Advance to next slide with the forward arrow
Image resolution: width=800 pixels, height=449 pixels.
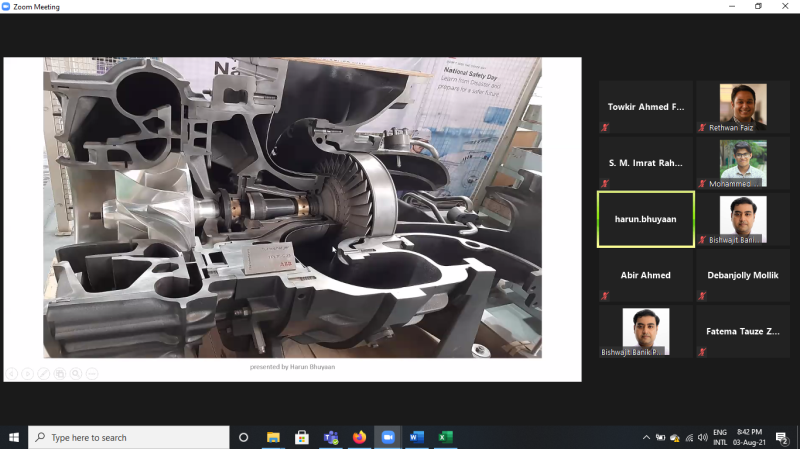tap(28, 373)
